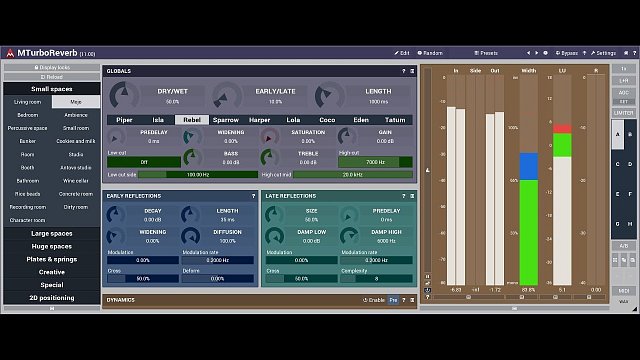The height and width of the screenshot is (360, 640).
Task: Open help for Early Reflections panel
Action: point(253,196)
